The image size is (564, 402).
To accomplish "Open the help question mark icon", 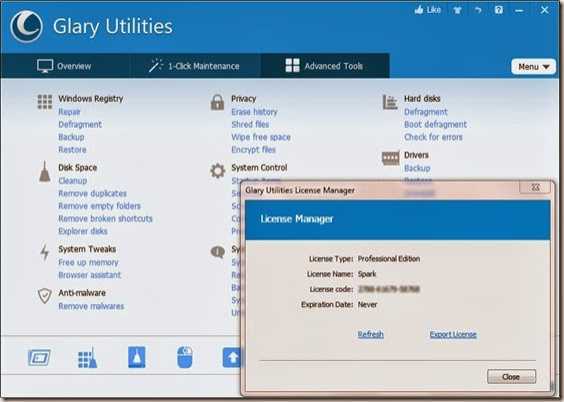I will (x=499, y=10).
